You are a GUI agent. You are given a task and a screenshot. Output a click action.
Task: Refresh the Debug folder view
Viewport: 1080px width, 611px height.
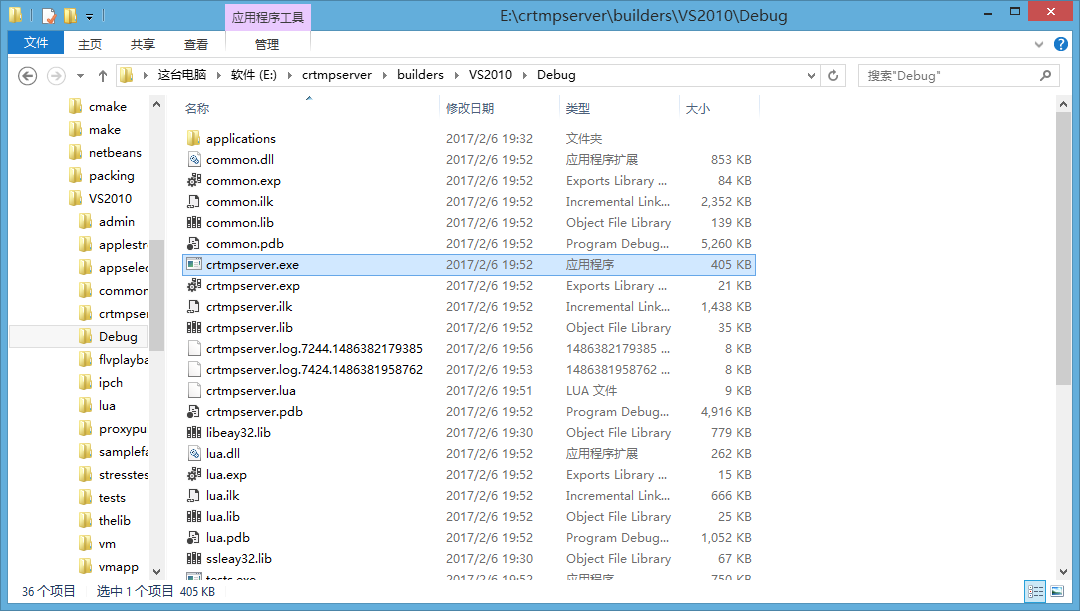coord(833,76)
